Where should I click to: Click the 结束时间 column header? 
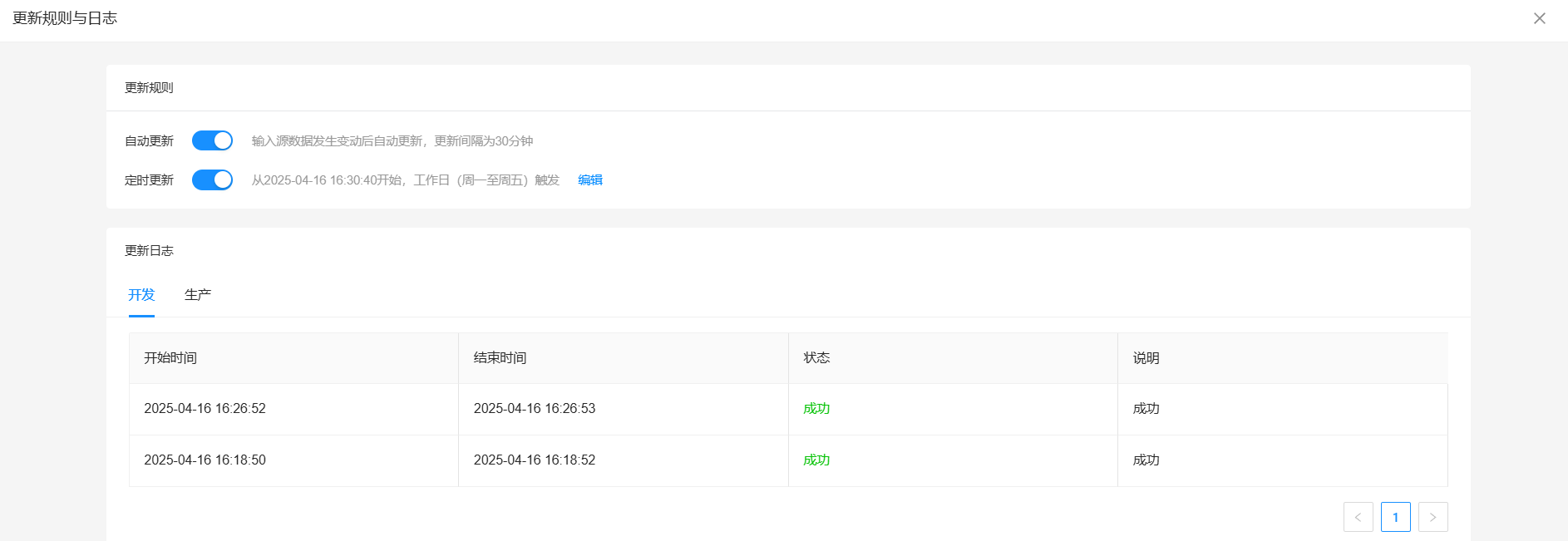(x=500, y=358)
